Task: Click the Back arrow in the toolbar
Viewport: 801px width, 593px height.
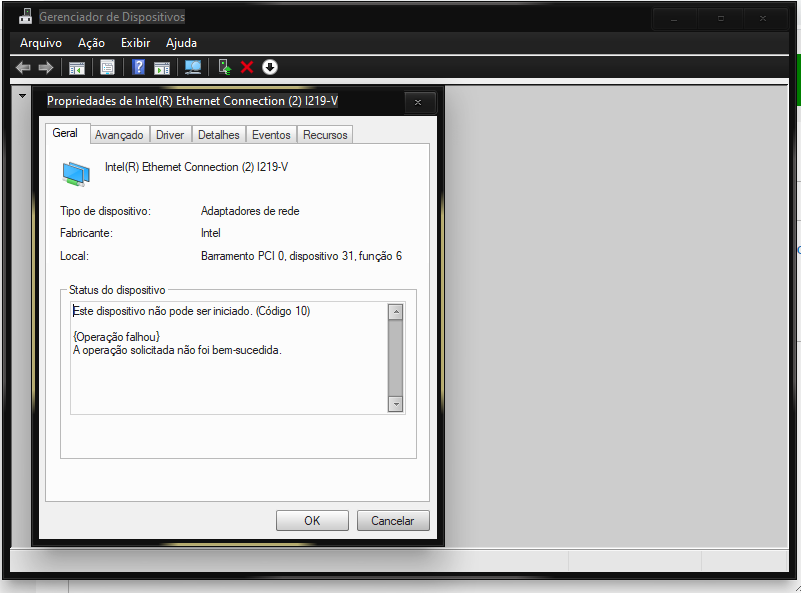Action: click(24, 67)
